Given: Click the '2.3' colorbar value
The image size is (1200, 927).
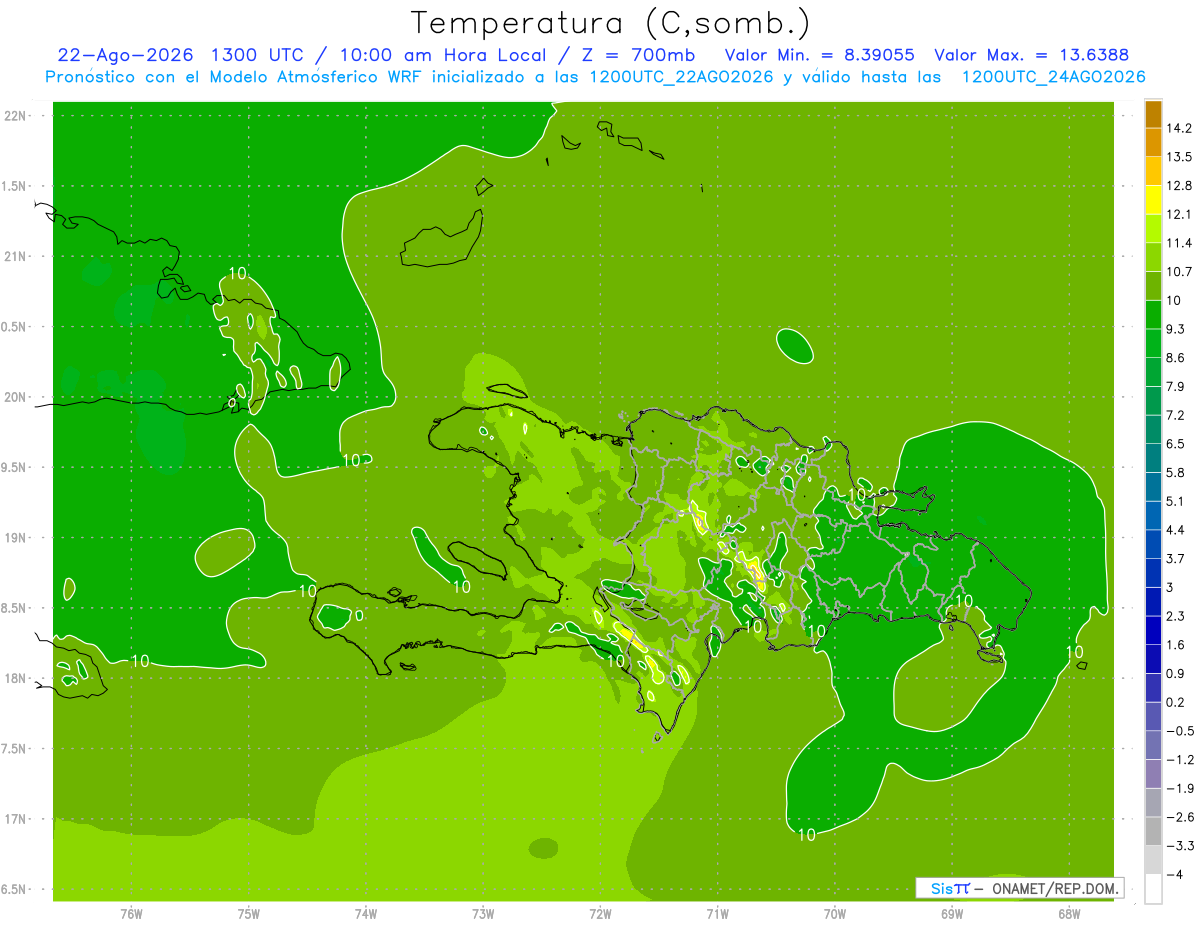Looking at the screenshot, I should (x=1175, y=616).
